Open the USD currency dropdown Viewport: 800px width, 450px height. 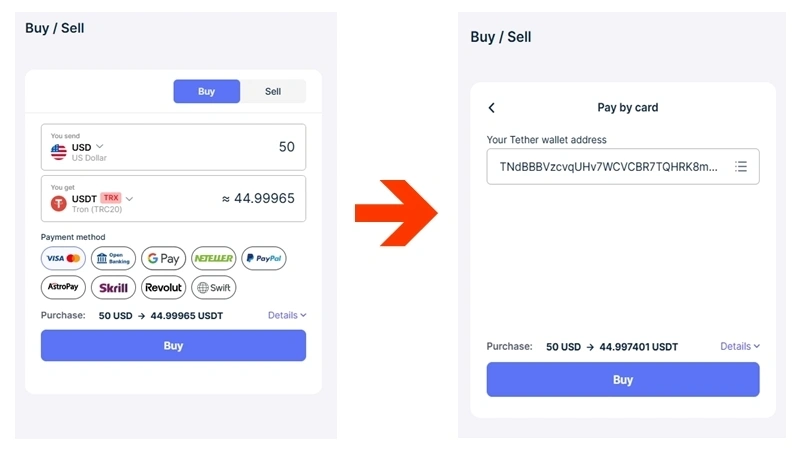coord(87,147)
